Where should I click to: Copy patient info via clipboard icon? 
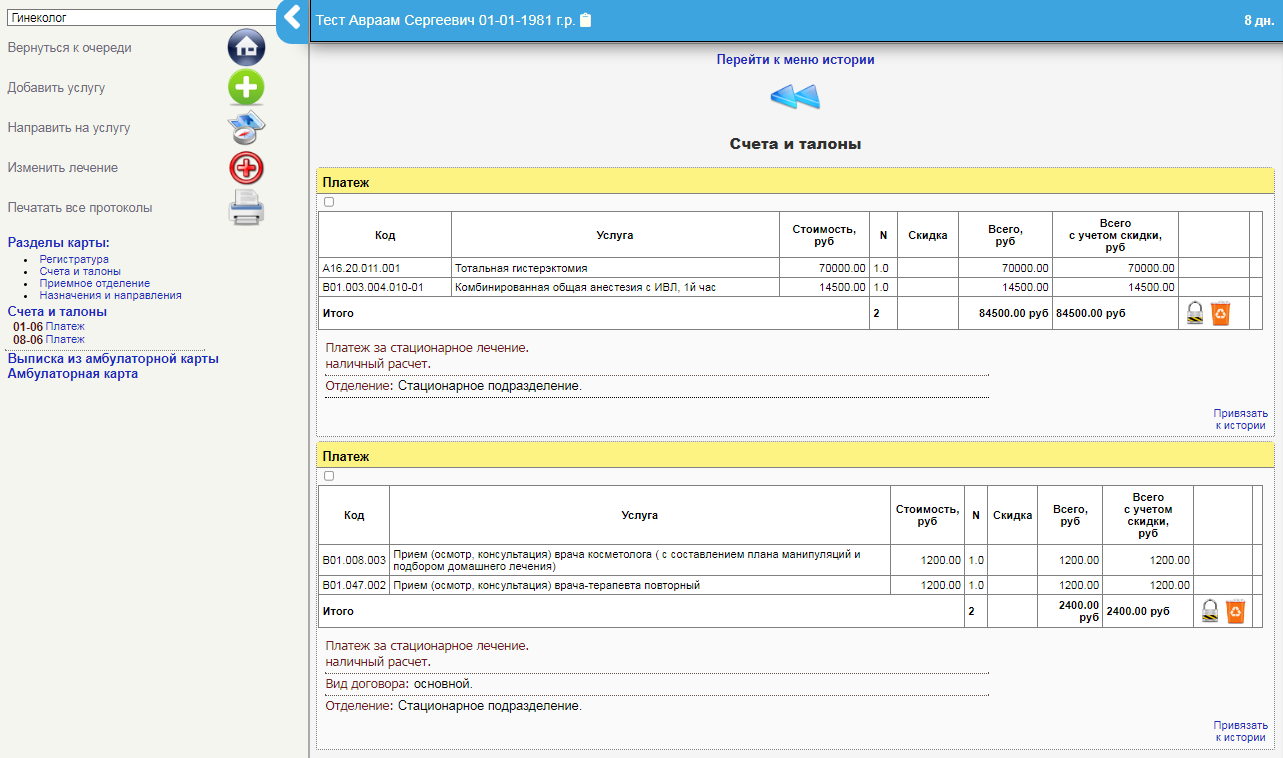tap(586, 20)
